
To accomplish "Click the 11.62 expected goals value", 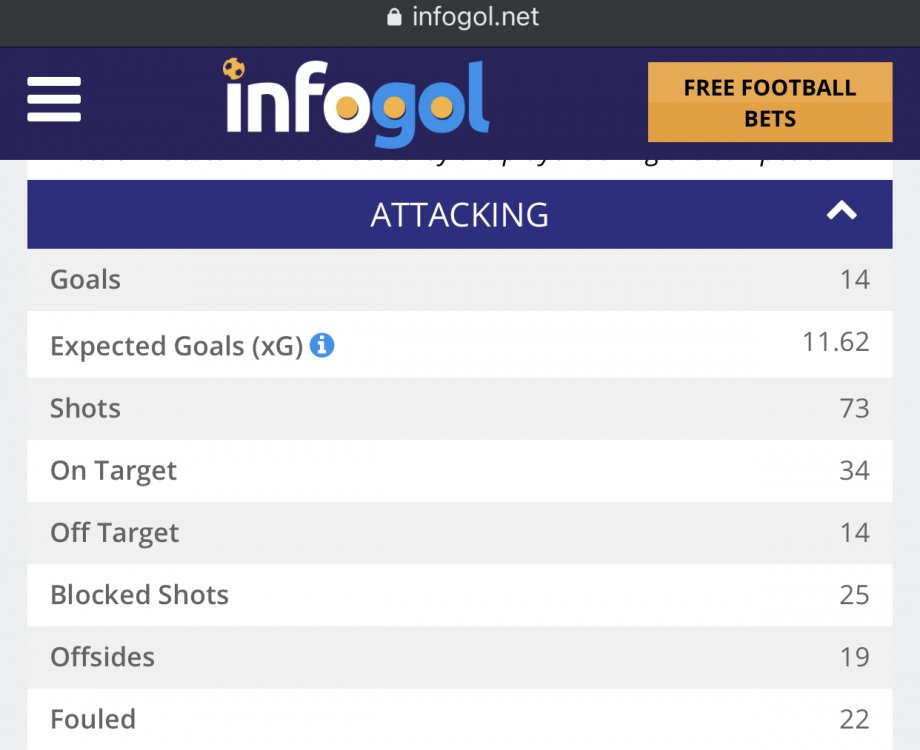I will tap(835, 343).
